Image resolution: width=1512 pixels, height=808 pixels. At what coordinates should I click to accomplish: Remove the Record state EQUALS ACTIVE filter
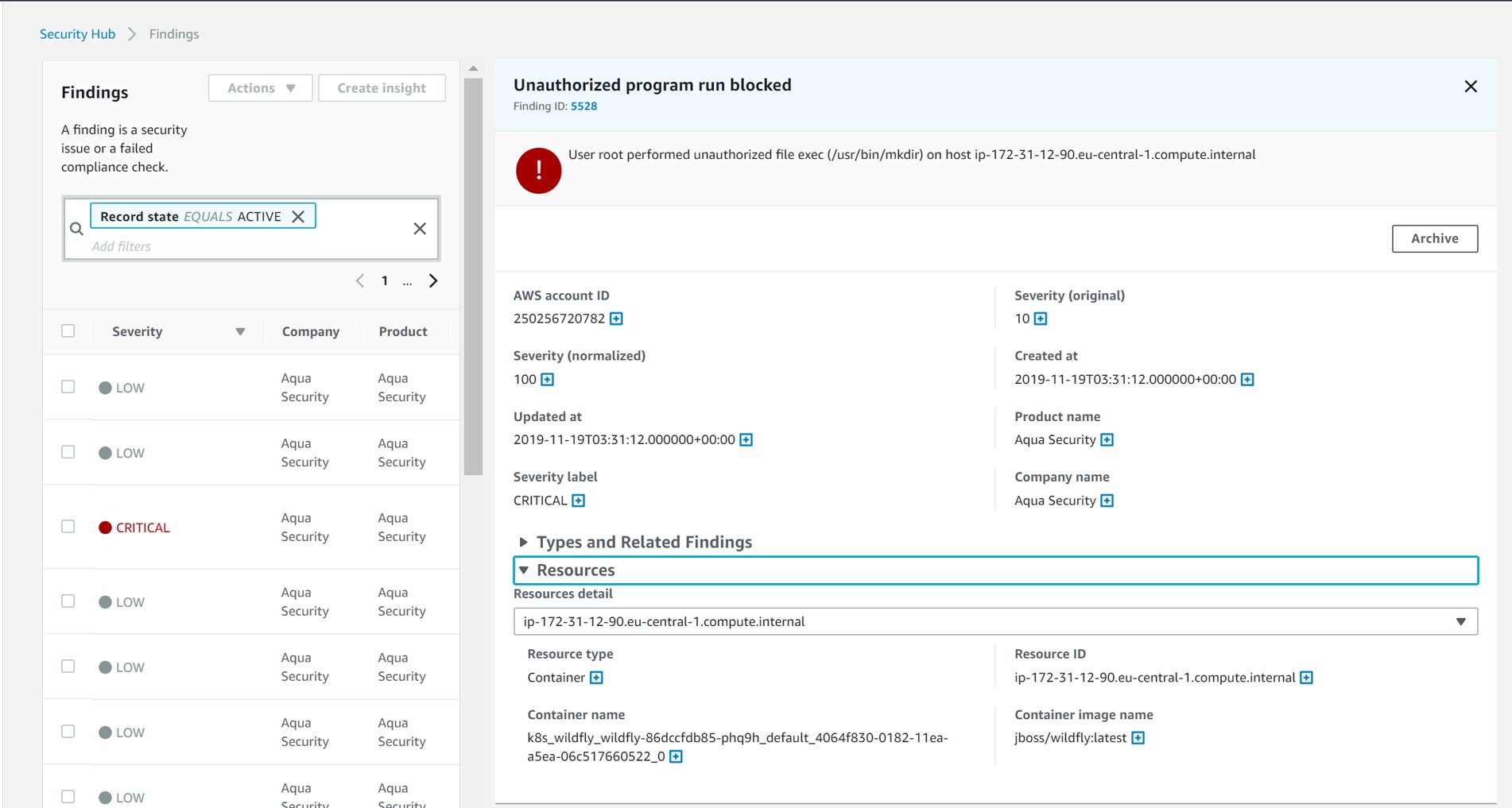[x=298, y=217]
